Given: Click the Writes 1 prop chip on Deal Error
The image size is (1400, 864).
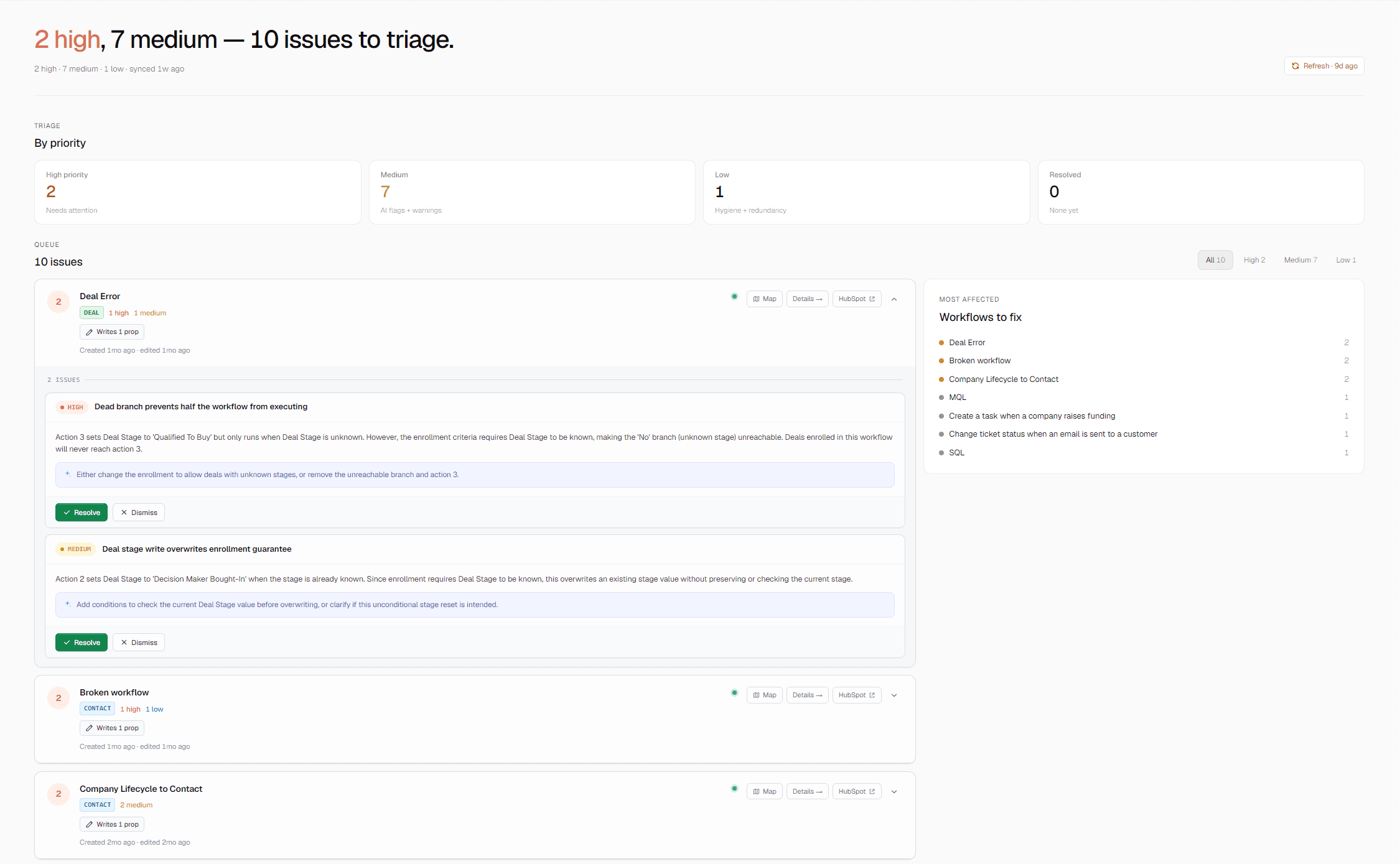Looking at the screenshot, I should click(112, 332).
